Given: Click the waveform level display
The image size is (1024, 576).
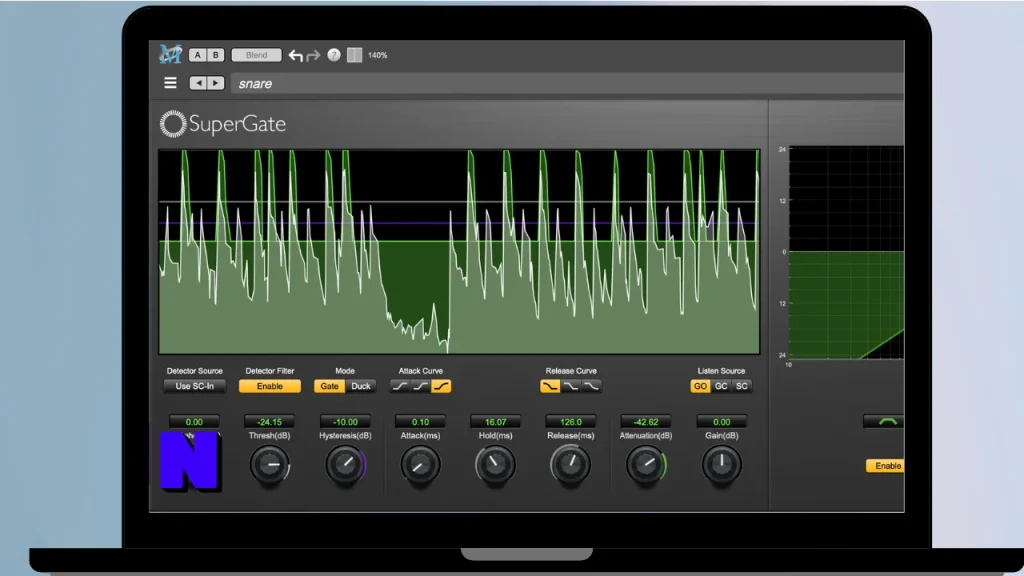Looking at the screenshot, I should [459, 252].
